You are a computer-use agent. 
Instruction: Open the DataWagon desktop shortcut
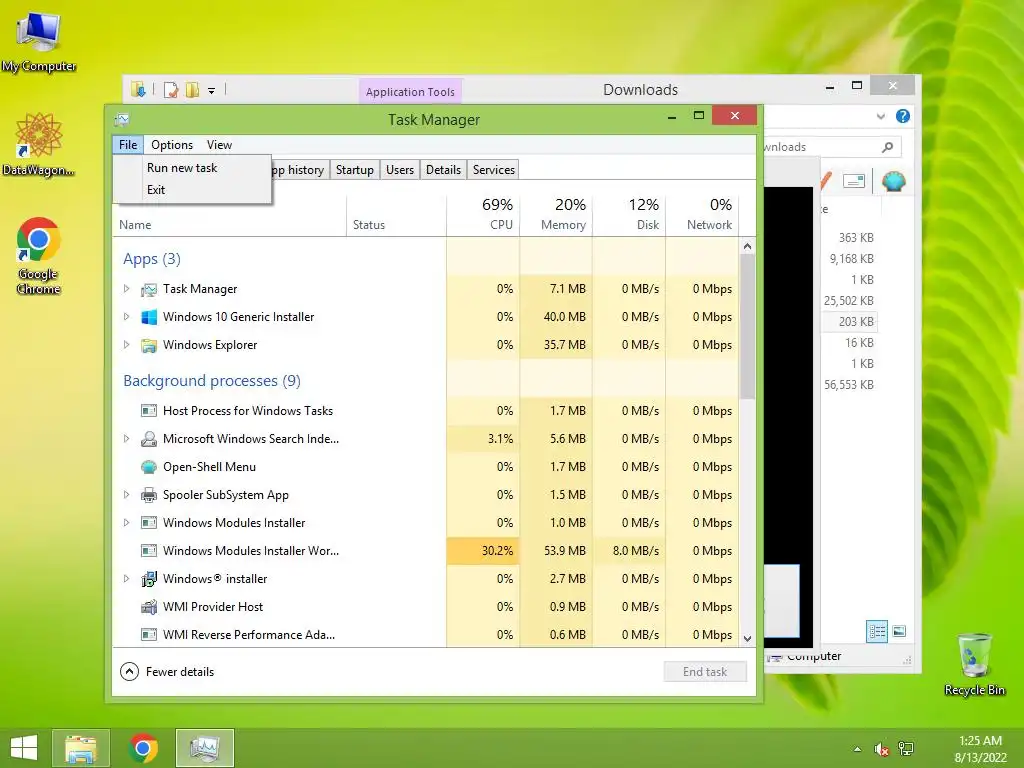(39, 144)
